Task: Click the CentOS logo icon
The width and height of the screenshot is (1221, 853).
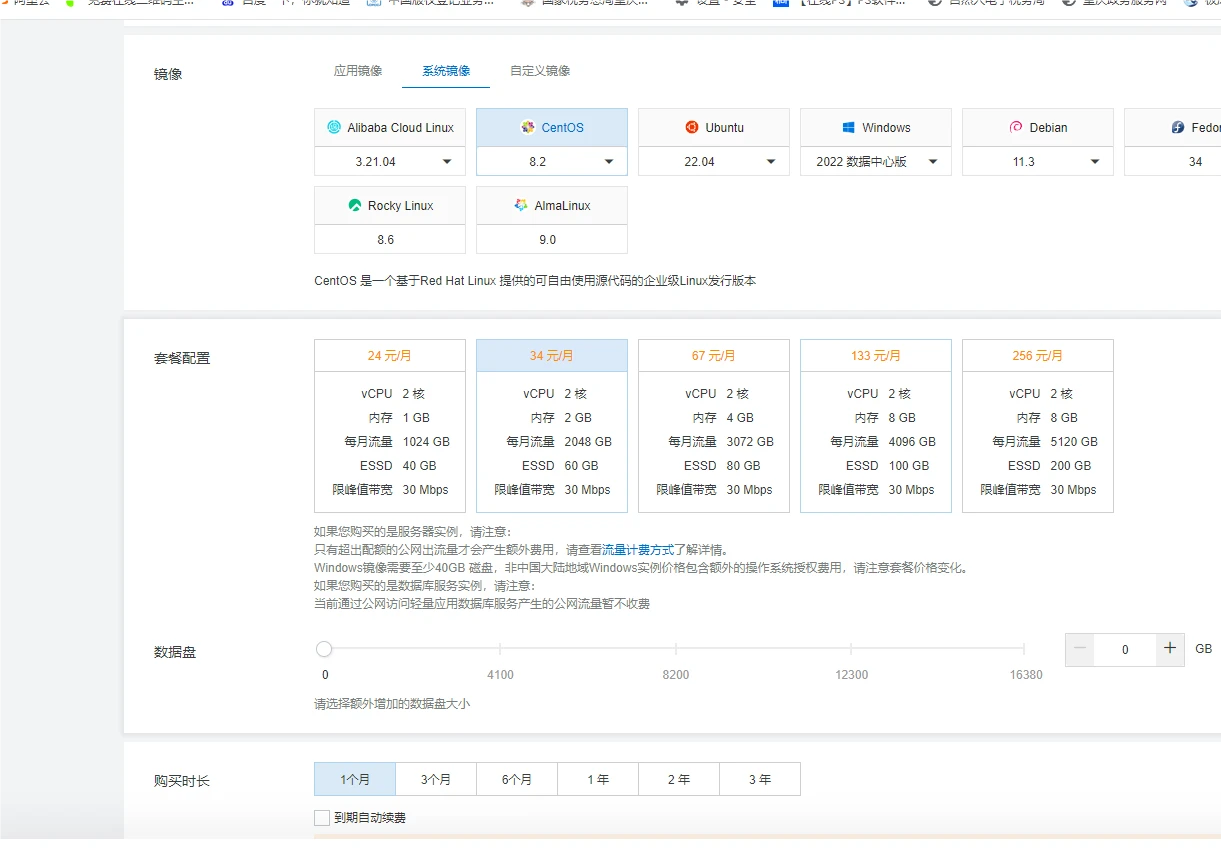Action: click(528, 127)
